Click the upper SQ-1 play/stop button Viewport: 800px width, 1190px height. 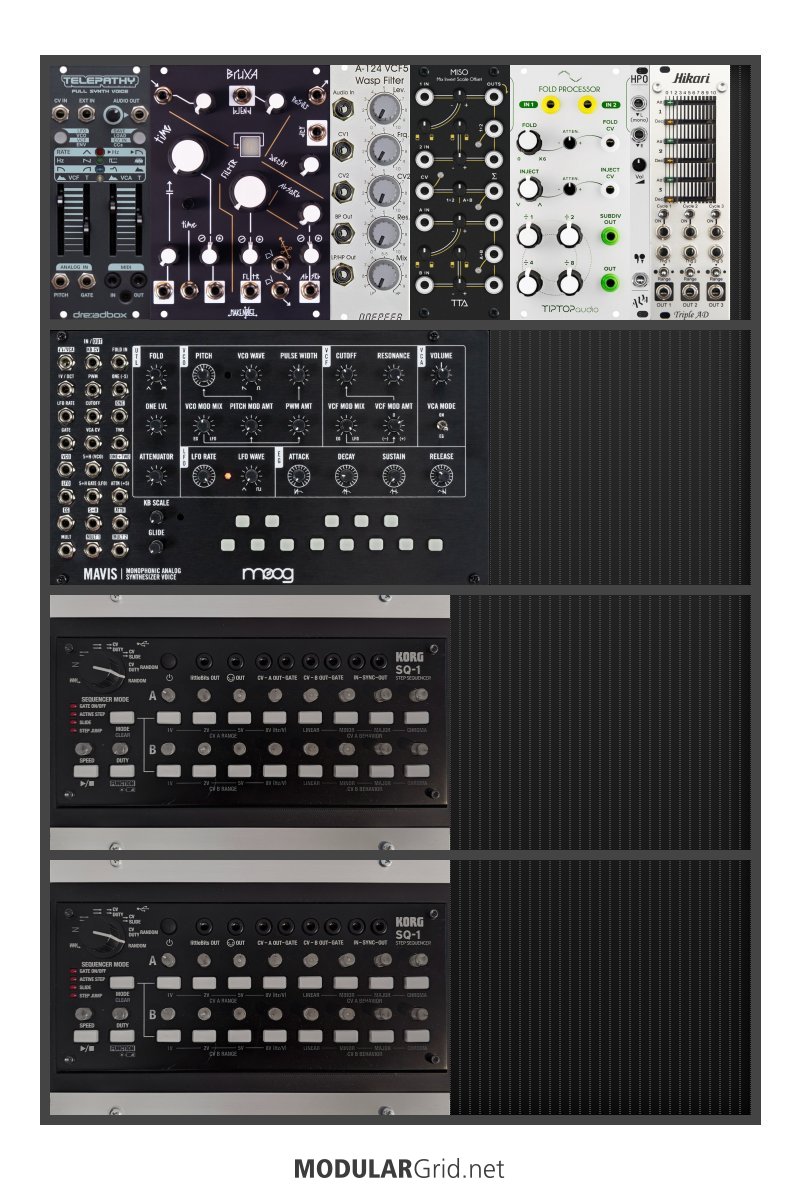tap(87, 771)
